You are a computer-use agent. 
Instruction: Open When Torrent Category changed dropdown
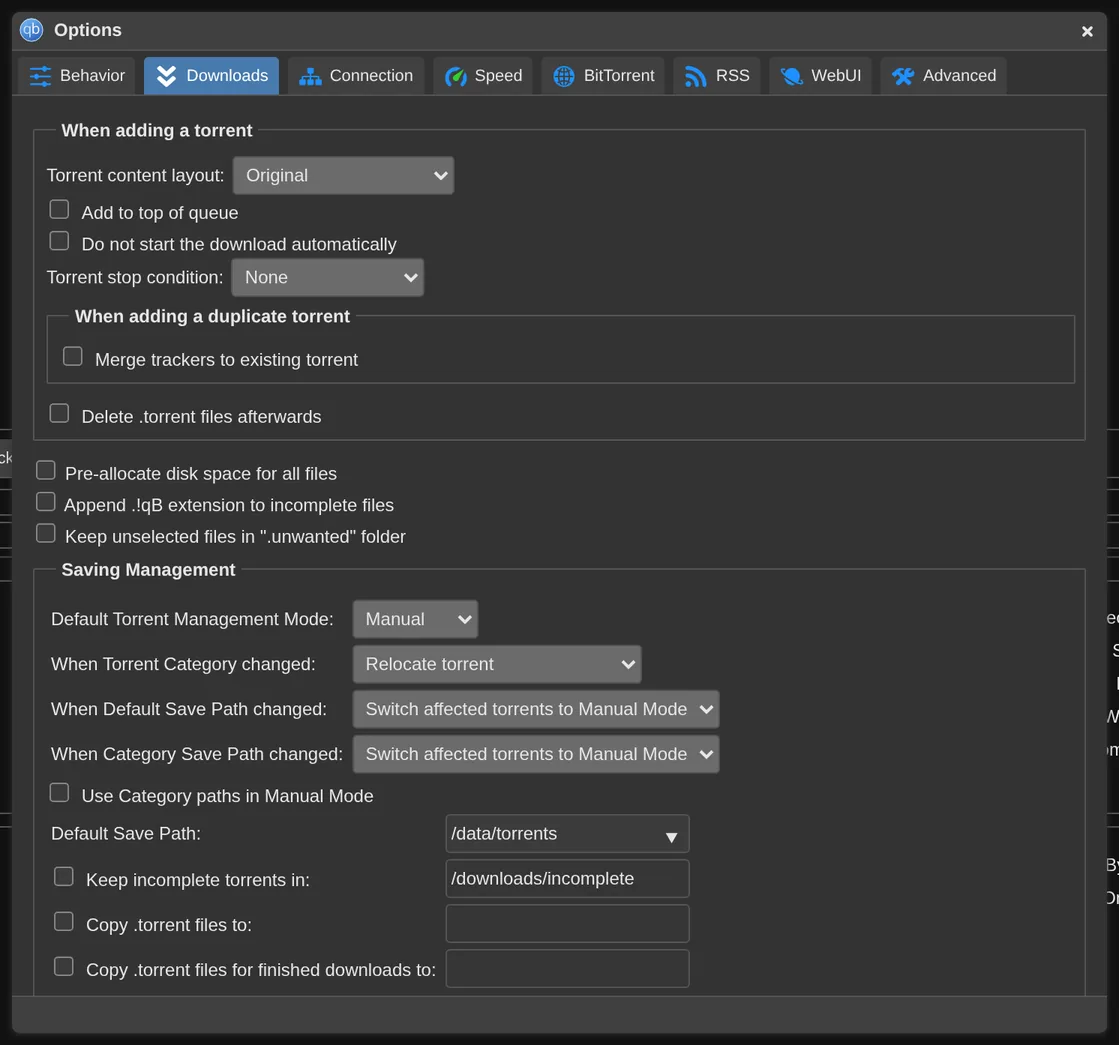pos(497,664)
